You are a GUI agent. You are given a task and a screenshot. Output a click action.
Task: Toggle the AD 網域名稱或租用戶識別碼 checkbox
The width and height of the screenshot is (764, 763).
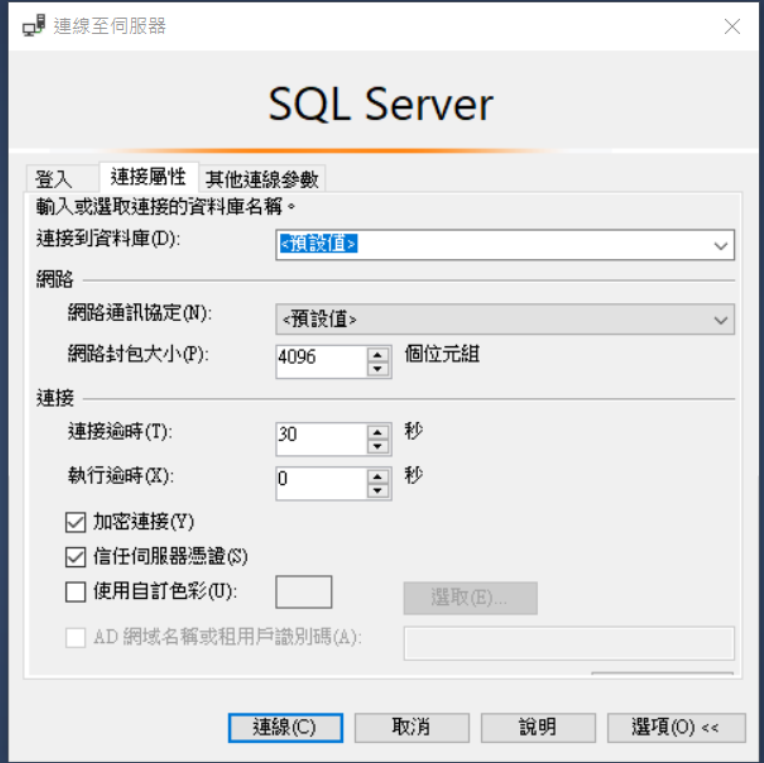tap(76, 637)
